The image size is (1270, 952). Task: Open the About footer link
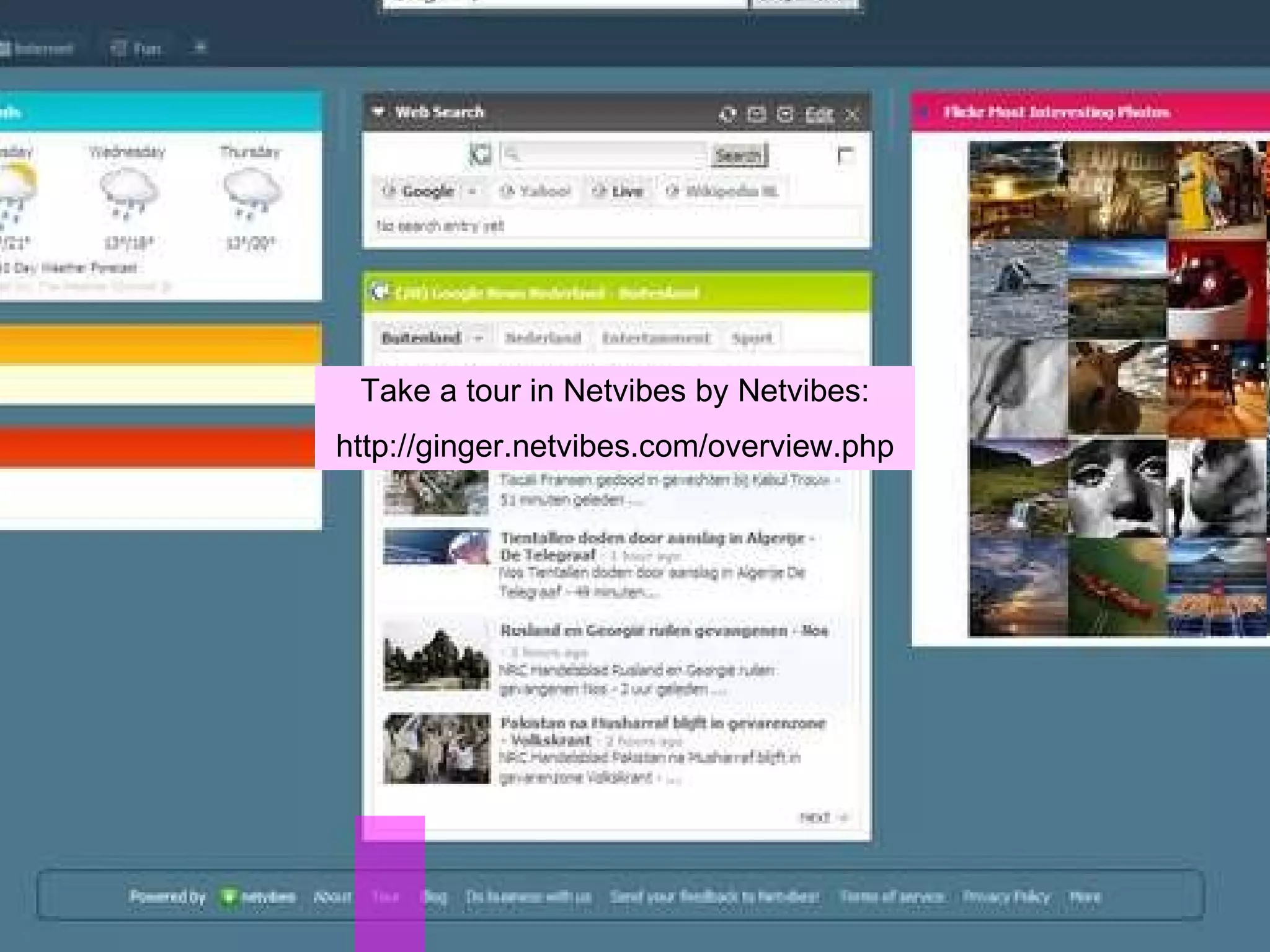[332, 897]
